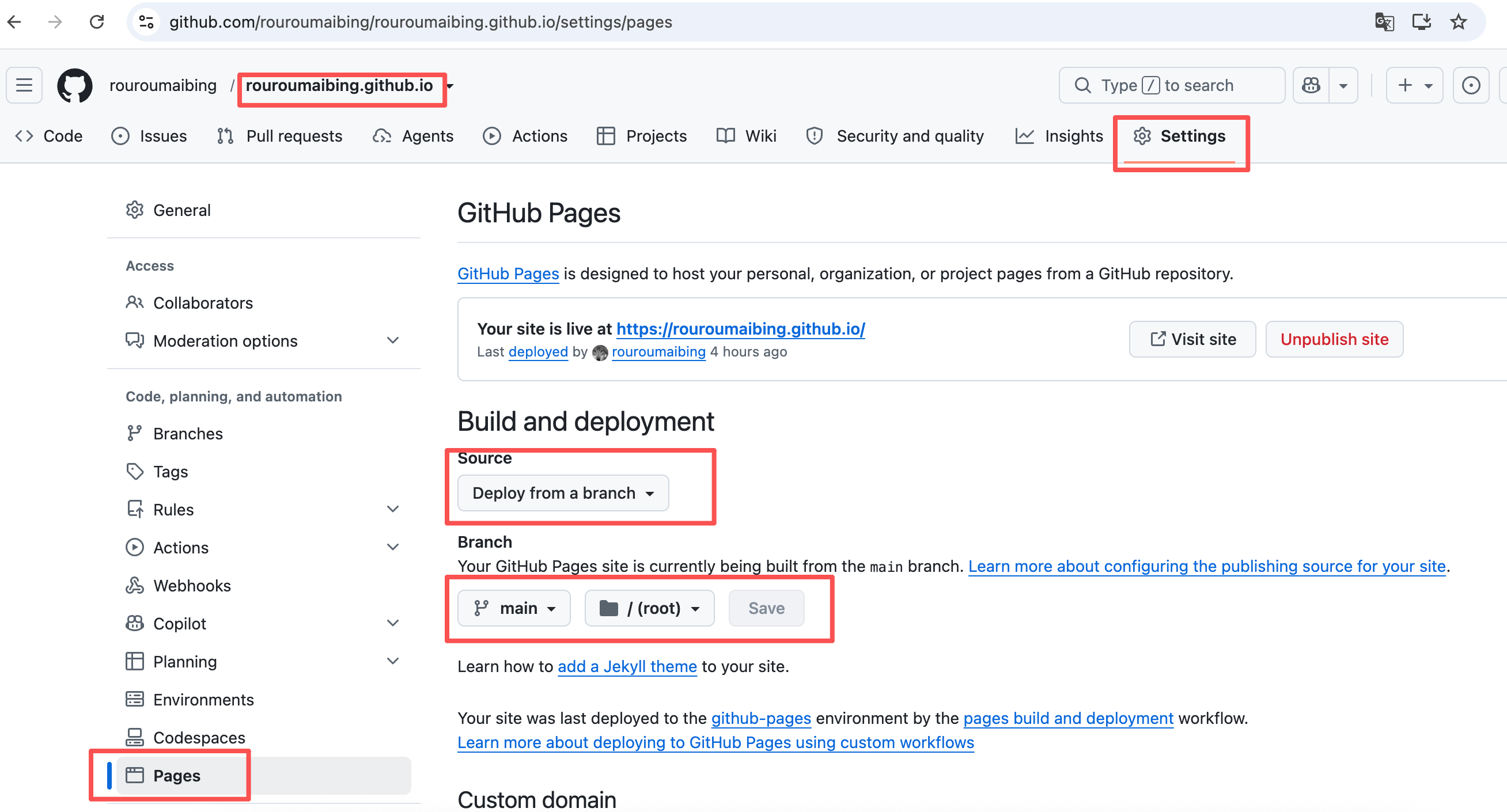Viewport: 1507px width, 812px height.
Task: Open the / (root) folder dropdown
Action: [x=649, y=608]
